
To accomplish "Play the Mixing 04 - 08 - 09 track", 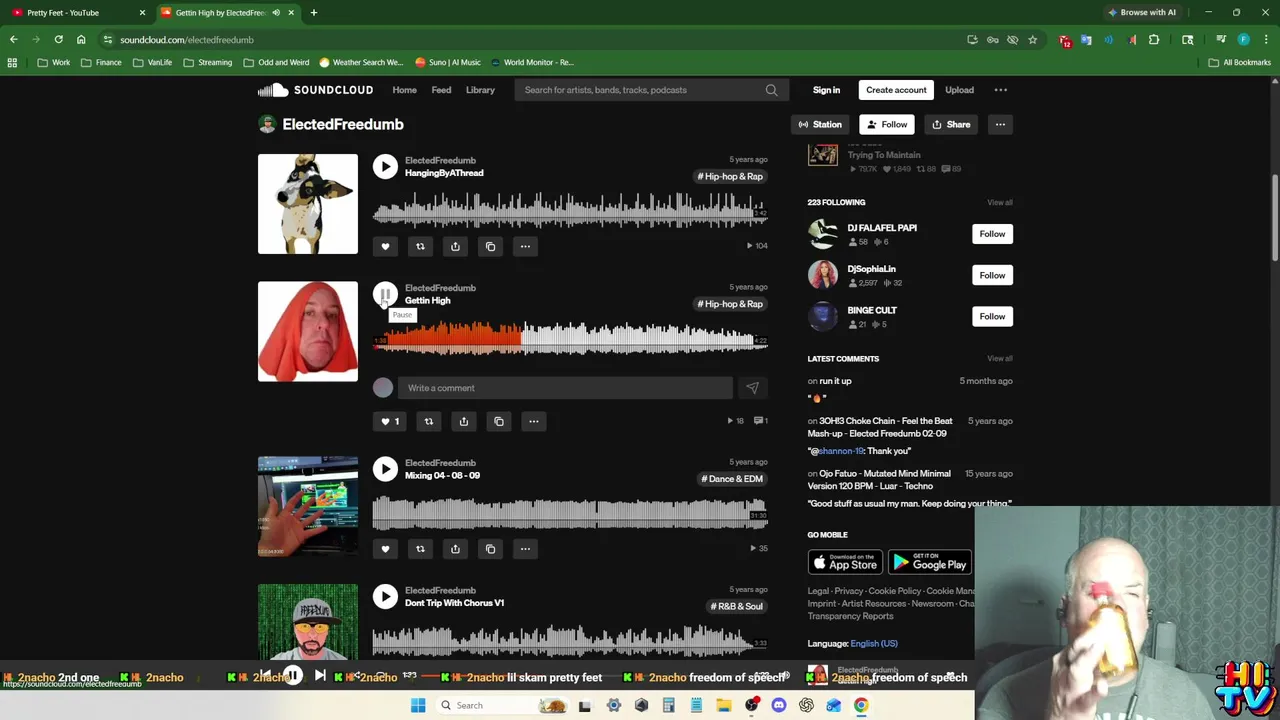I will tap(385, 469).
